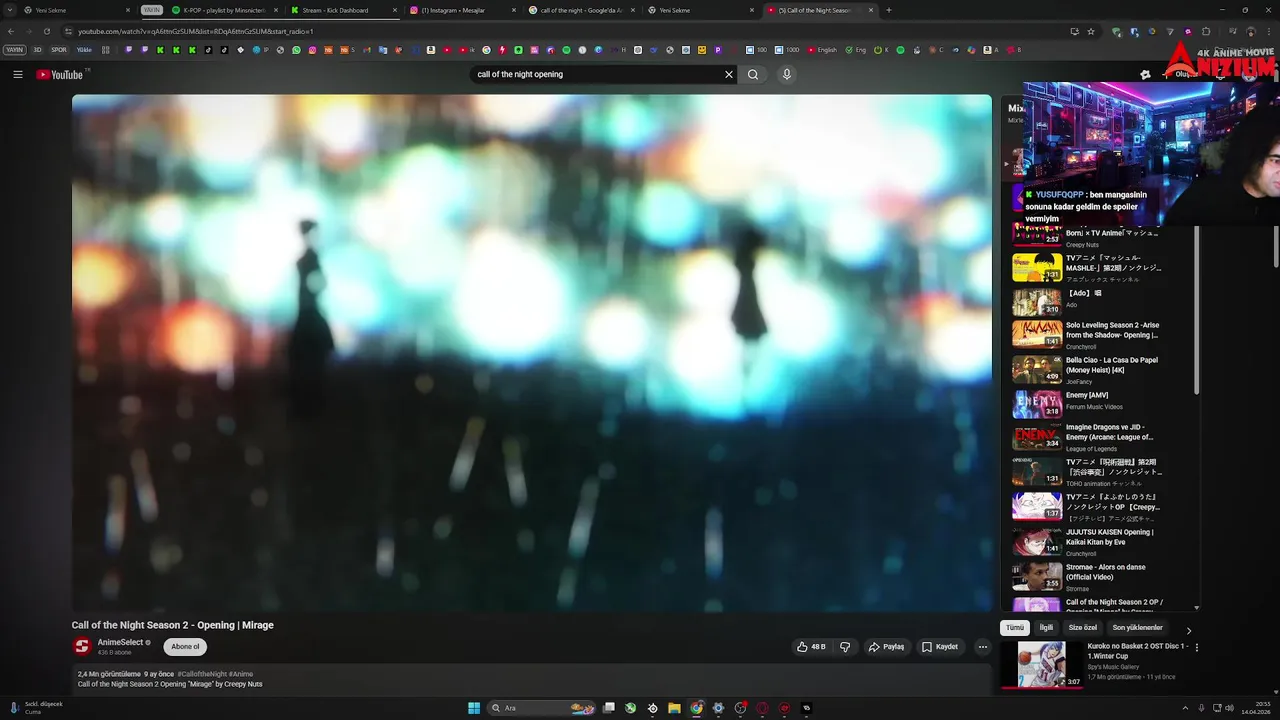
Task: Open a new browser tab with plus
Action: [889, 10]
